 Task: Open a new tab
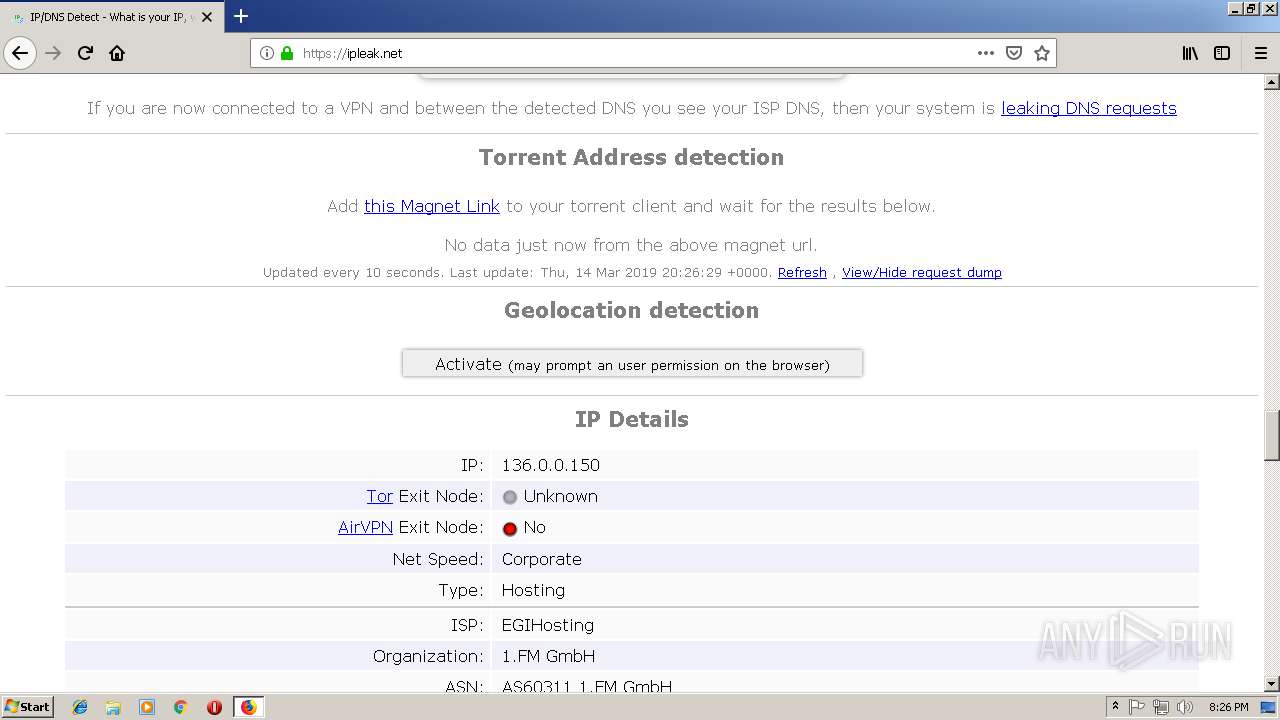coord(241,16)
